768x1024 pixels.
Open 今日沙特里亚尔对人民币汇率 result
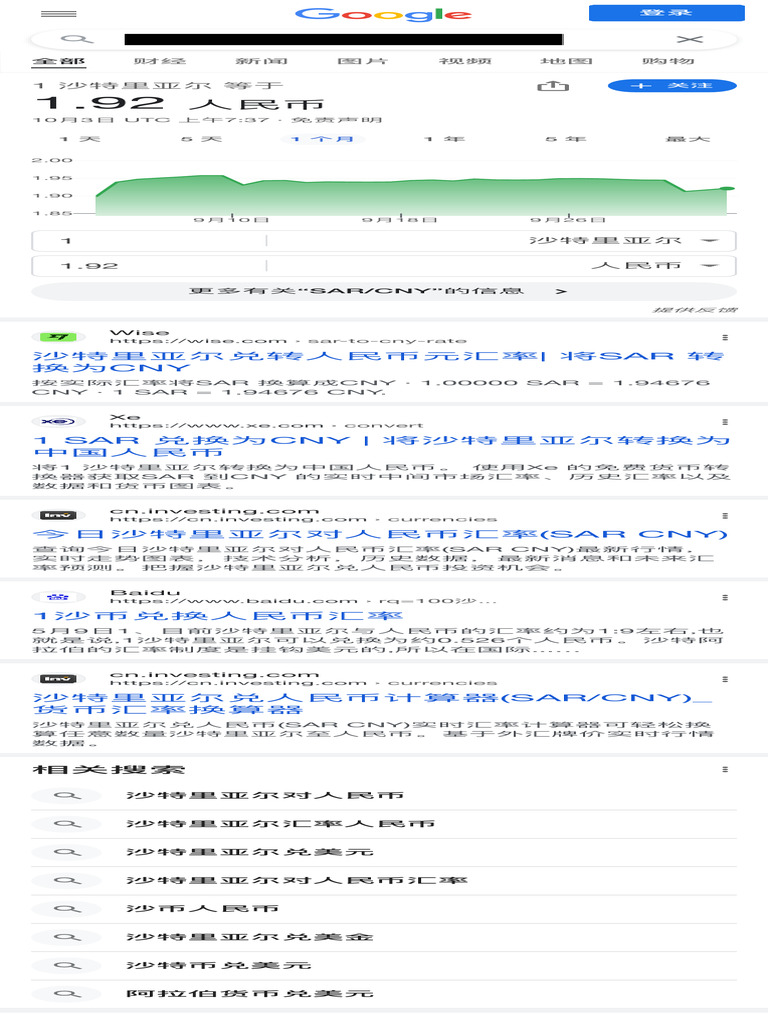click(380, 534)
